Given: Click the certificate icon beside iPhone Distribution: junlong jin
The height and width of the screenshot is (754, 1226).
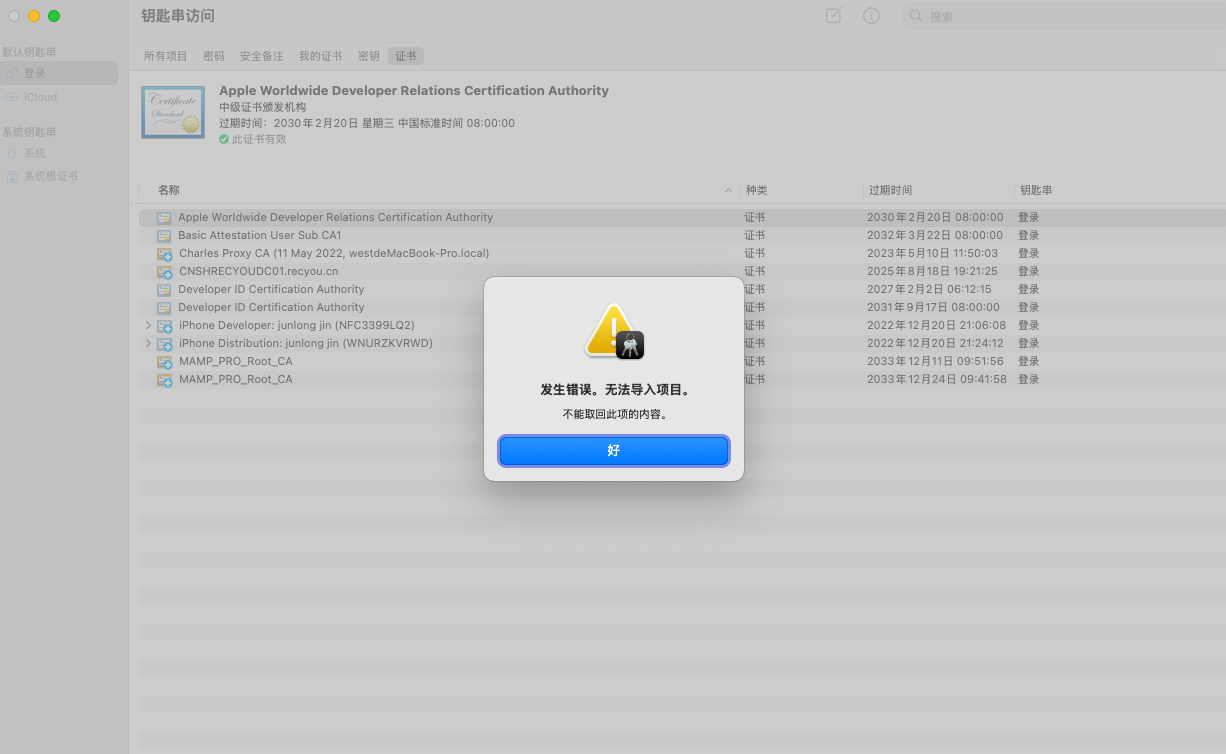Looking at the screenshot, I should 164,344.
